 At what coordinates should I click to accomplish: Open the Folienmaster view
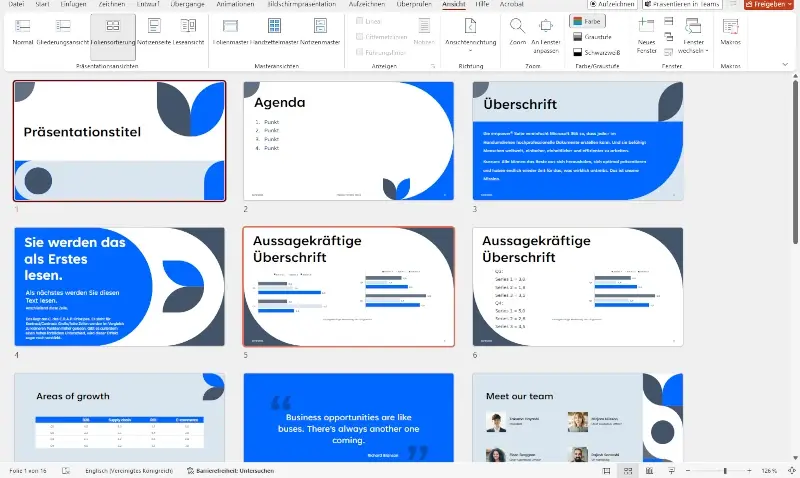coord(231,31)
